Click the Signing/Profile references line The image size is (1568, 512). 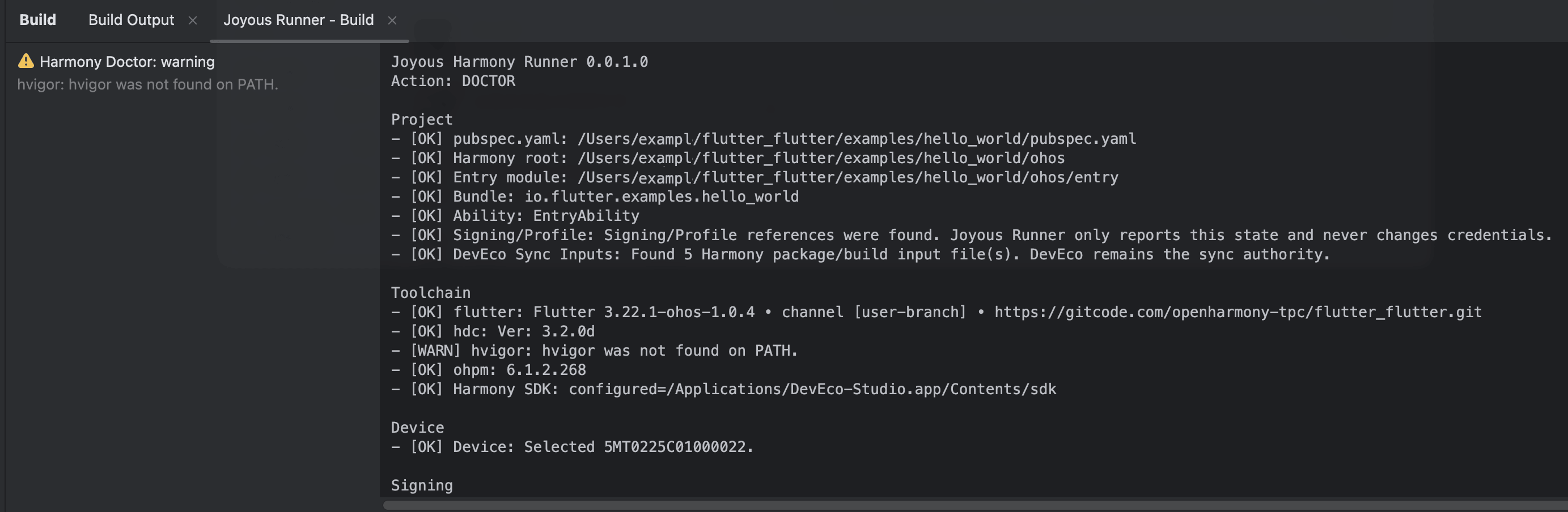pyautogui.click(x=972, y=235)
